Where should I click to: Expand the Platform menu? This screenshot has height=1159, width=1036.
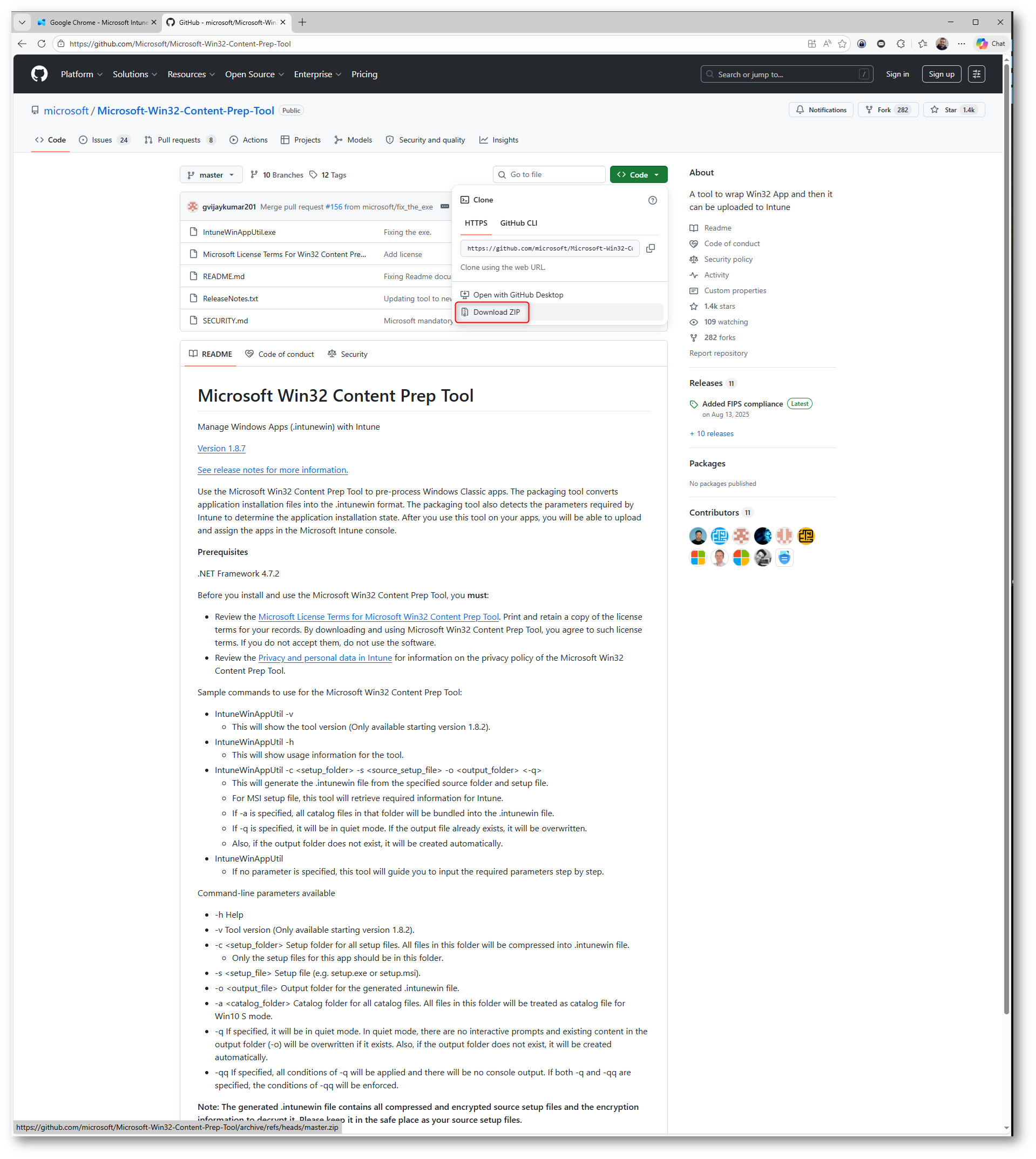coord(82,74)
